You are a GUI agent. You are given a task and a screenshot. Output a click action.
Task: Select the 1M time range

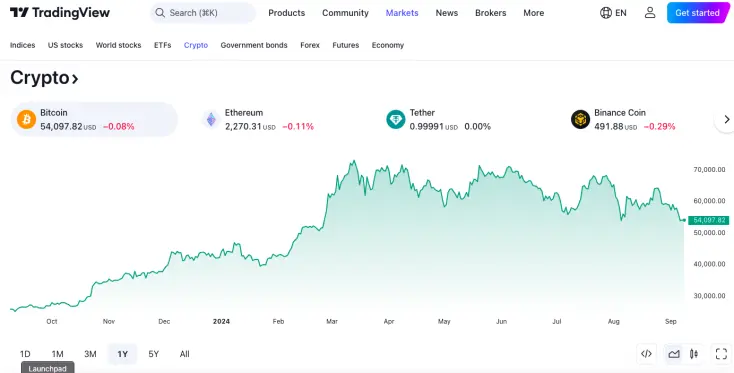(58, 354)
